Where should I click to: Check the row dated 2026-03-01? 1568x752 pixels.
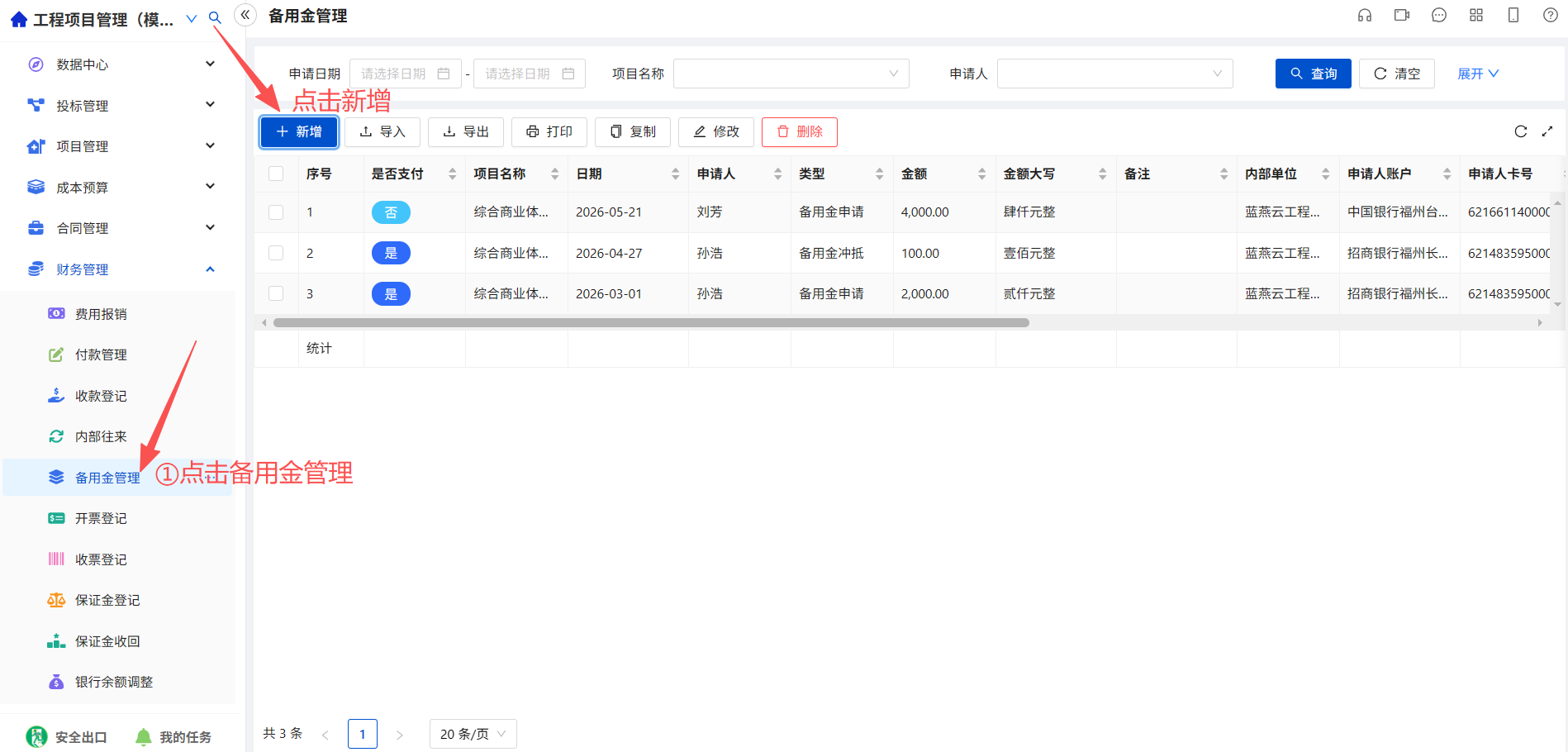276,293
